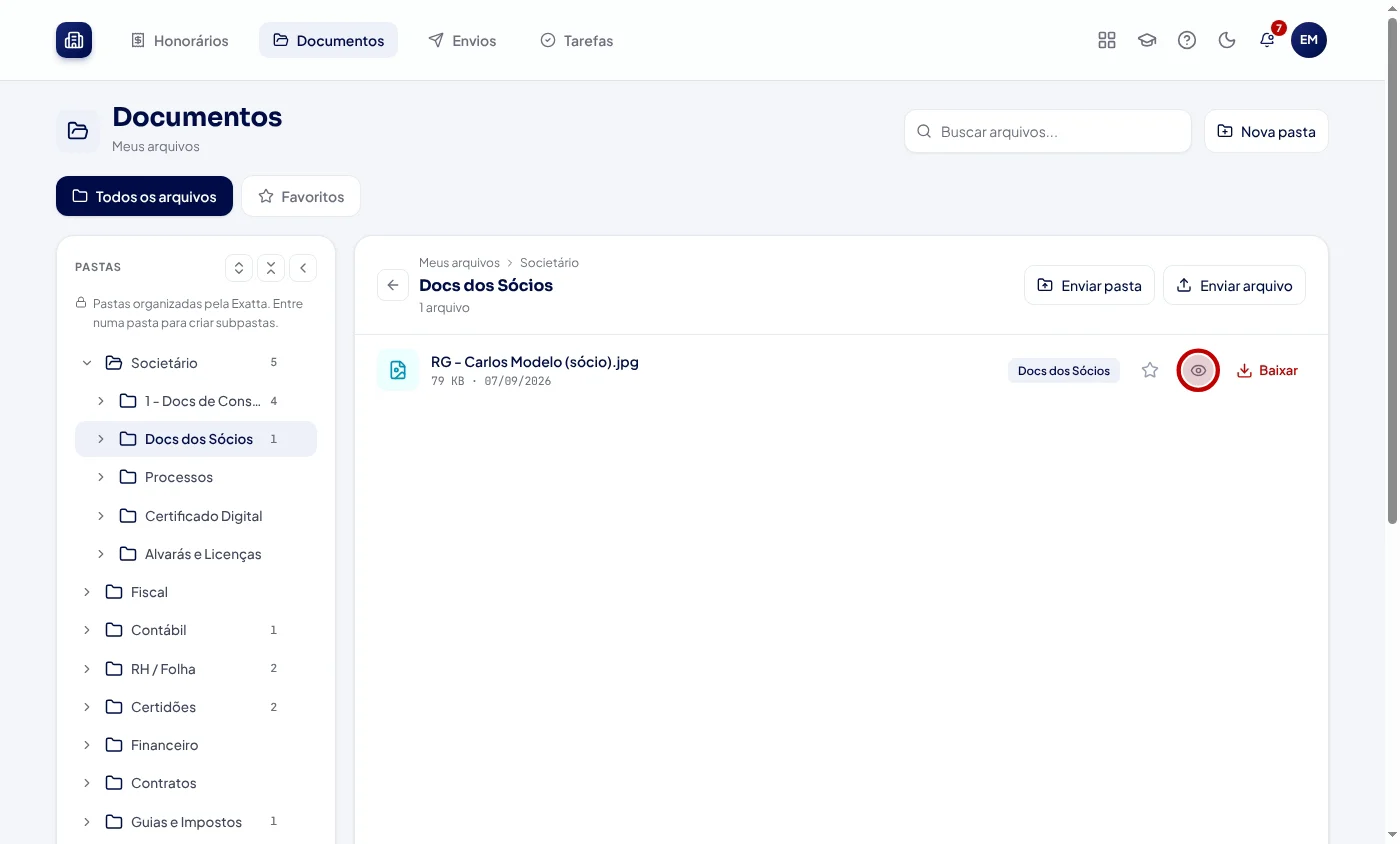Open the Certidões folder

(196, 707)
